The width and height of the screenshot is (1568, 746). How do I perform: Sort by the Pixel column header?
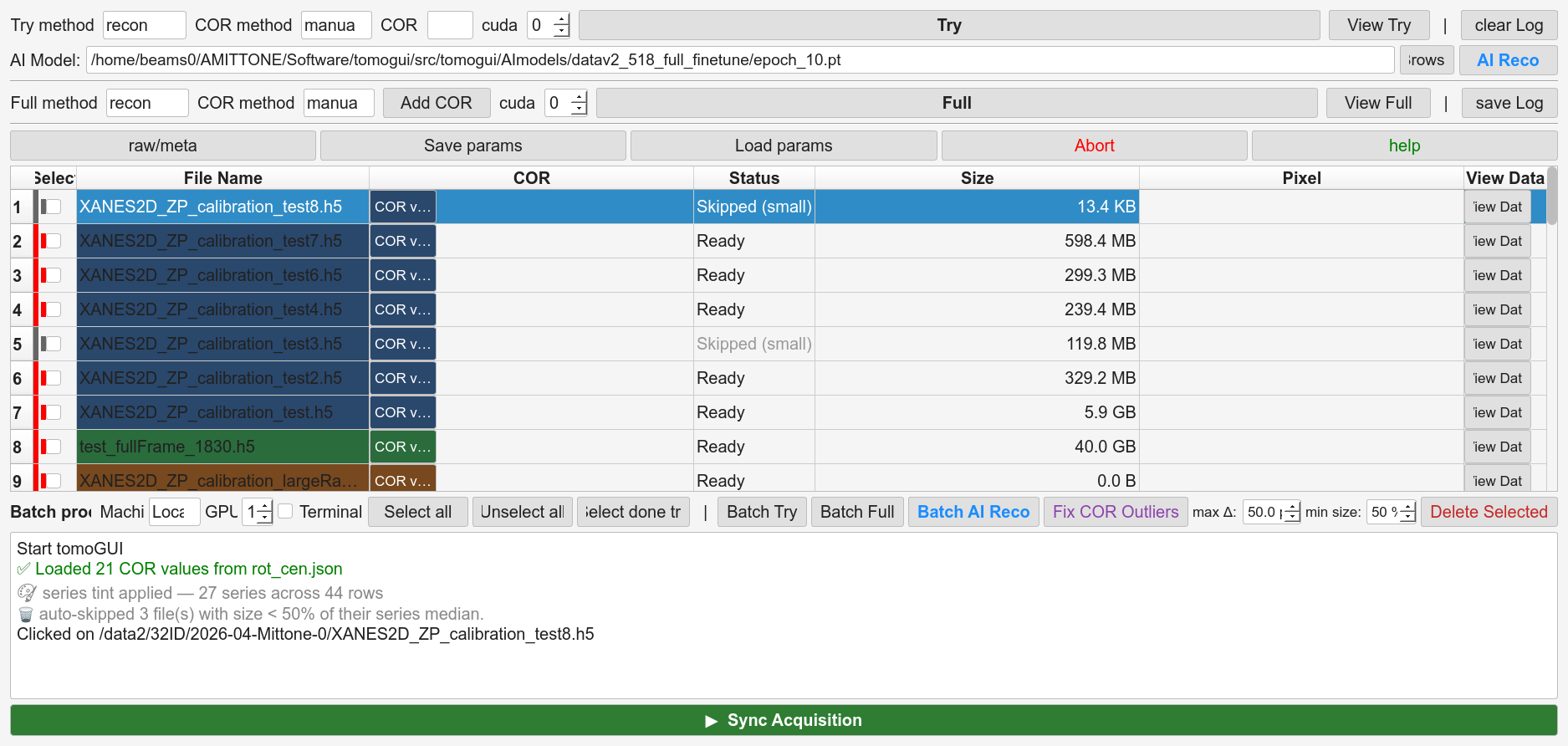(x=1301, y=178)
